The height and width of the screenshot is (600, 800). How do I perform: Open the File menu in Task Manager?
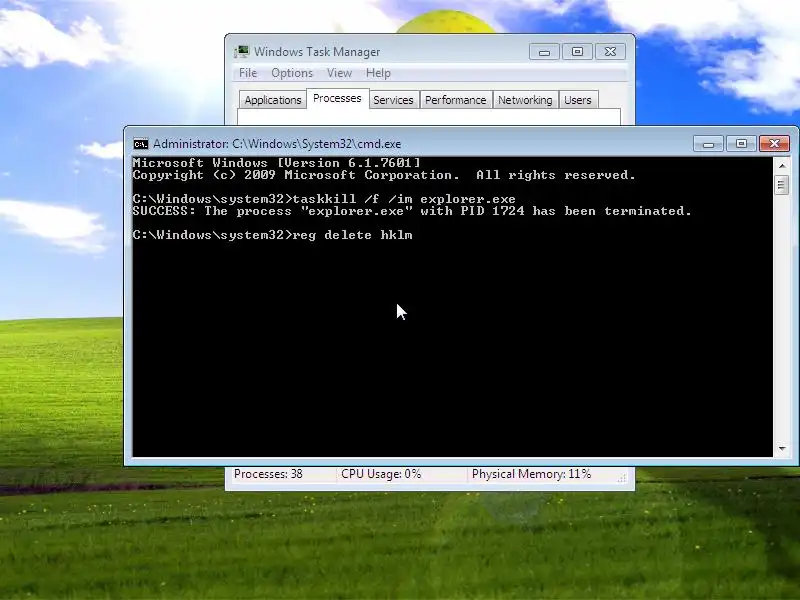click(x=248, y=73)
